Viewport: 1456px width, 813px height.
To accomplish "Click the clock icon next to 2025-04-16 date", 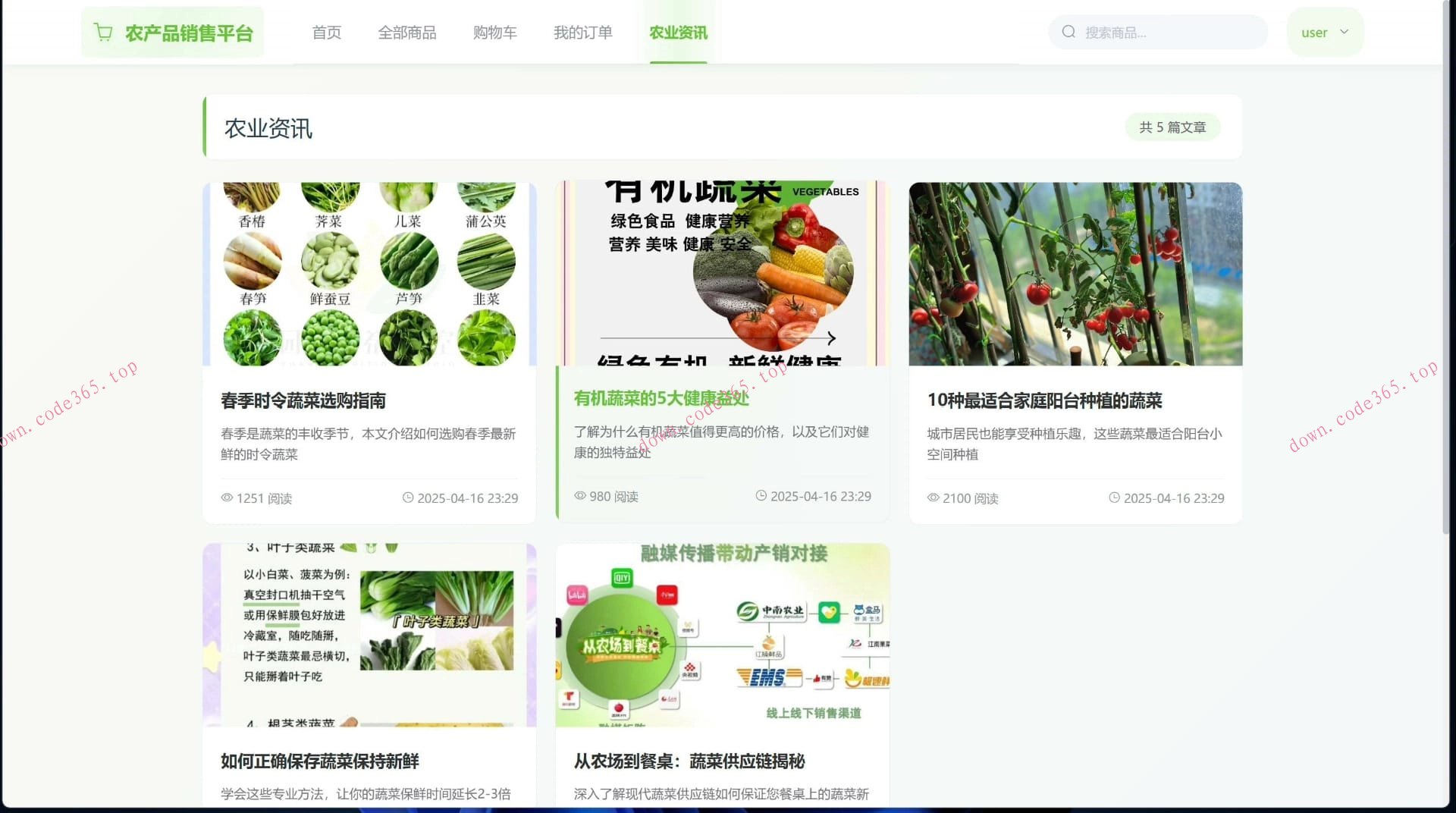I will 407,498.
